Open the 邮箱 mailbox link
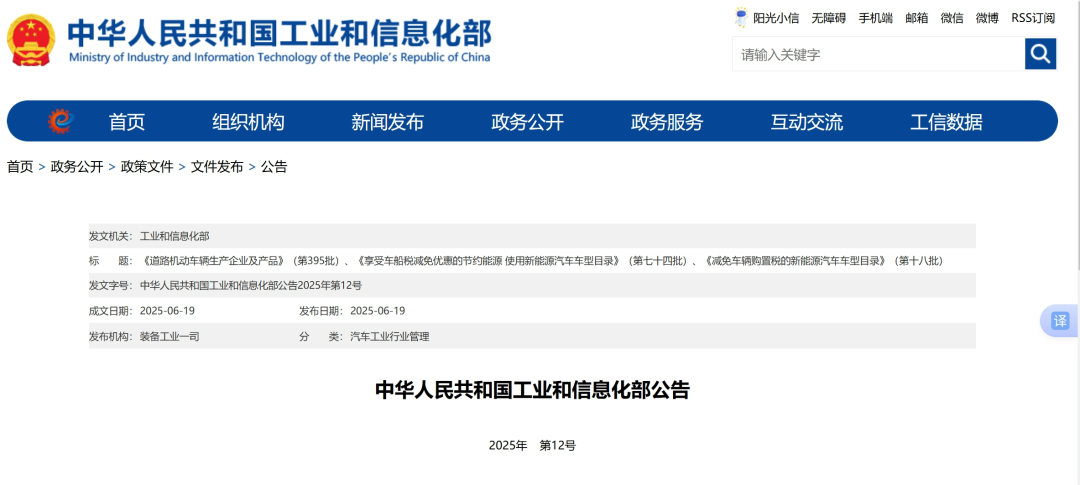Viewport: 1080px width, 485px height. [917, 19]
